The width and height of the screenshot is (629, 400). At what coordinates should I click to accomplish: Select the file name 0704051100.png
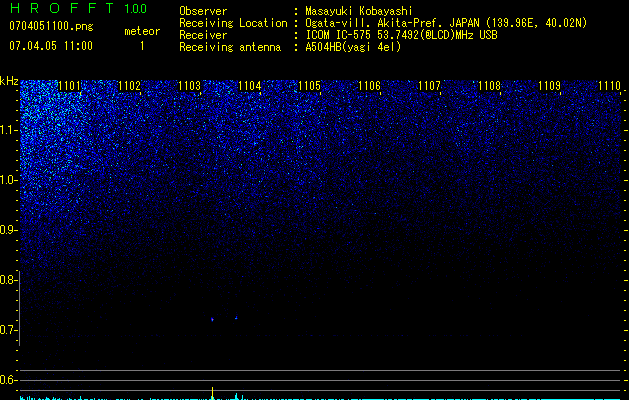coord(51,26)
